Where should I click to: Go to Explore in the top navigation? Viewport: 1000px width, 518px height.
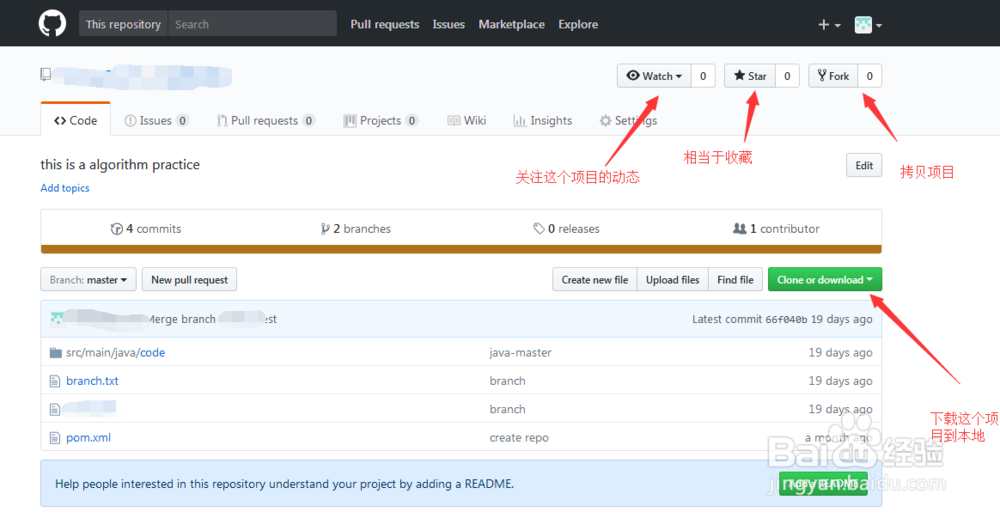tap(578, 24)
